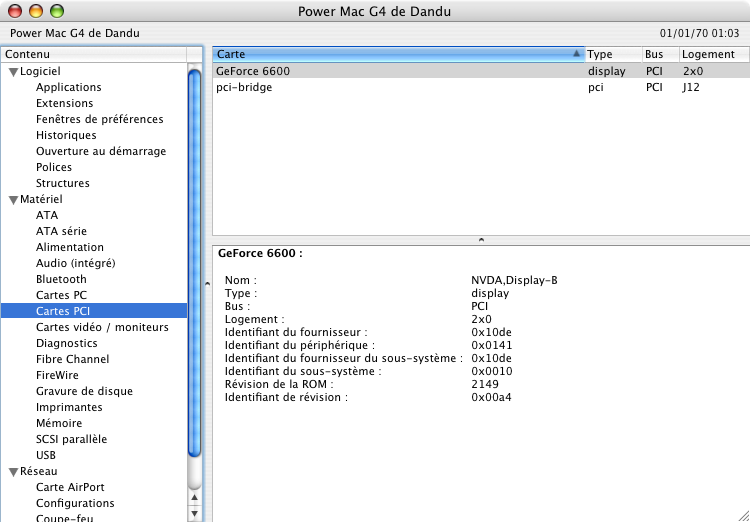Click the green zoom window button
This screenshot has width=750, height=522.
point(56,12)
